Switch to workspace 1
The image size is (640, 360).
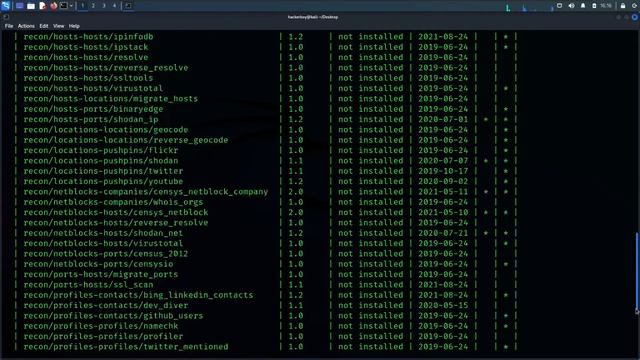(x=82, y=6)
